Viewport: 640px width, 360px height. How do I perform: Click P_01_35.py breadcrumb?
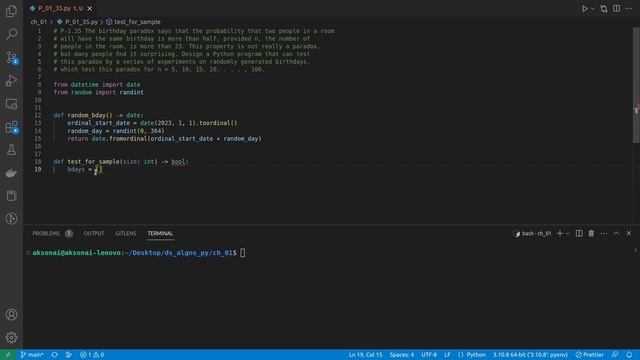click(x=81, y=22)
